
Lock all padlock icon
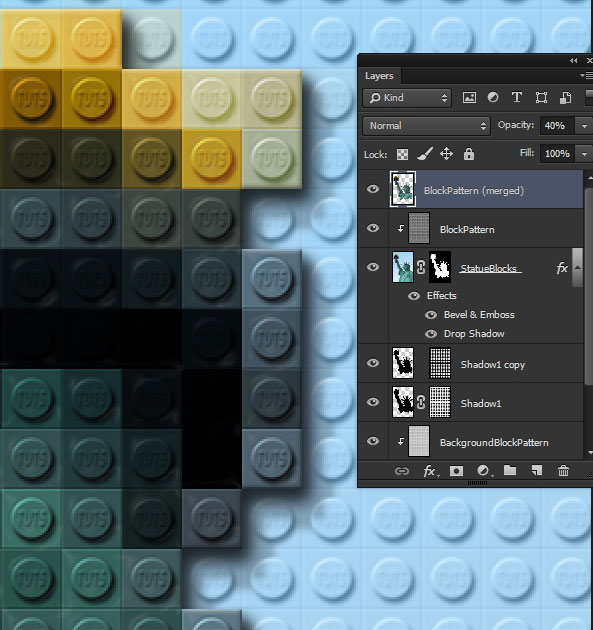(468, 154)
